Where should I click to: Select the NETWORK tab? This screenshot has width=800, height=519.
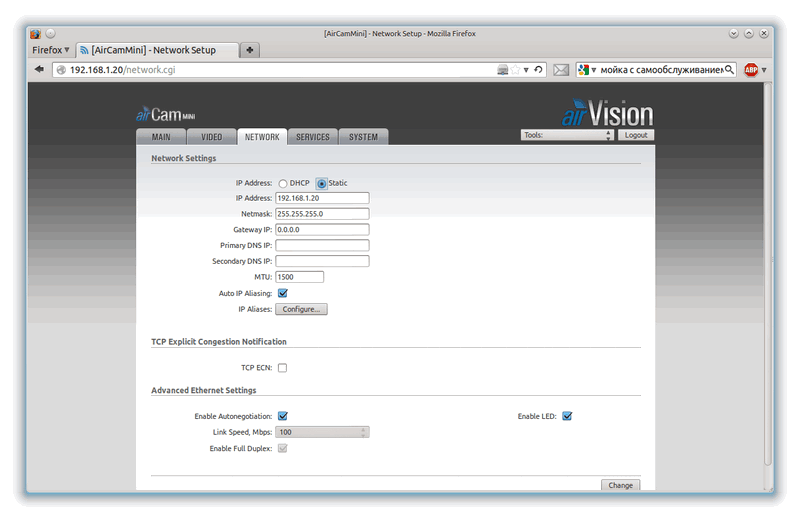(x=262, y=137)
